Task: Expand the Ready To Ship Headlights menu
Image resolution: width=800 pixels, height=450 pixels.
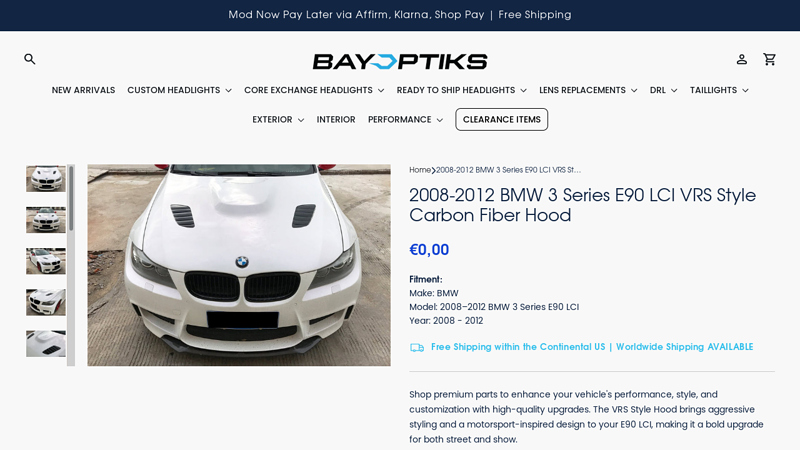Action: [x=461, y=90]
